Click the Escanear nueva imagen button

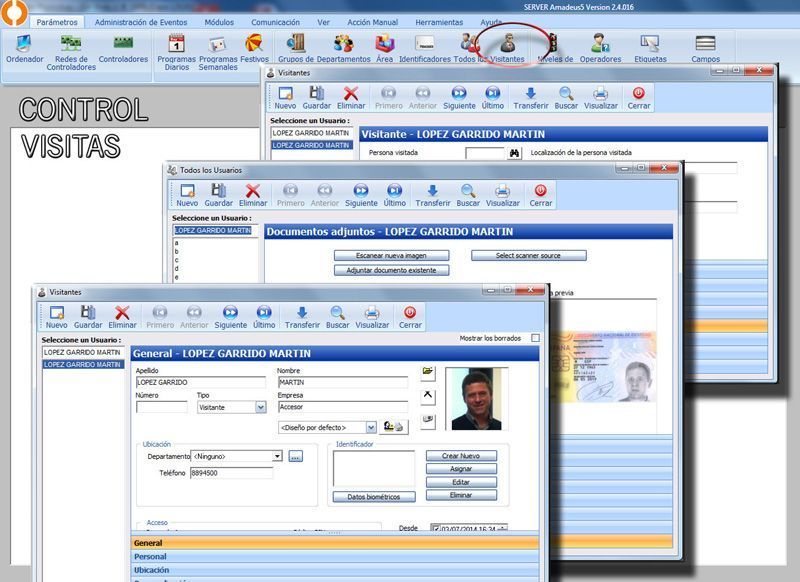pos(391,256)
